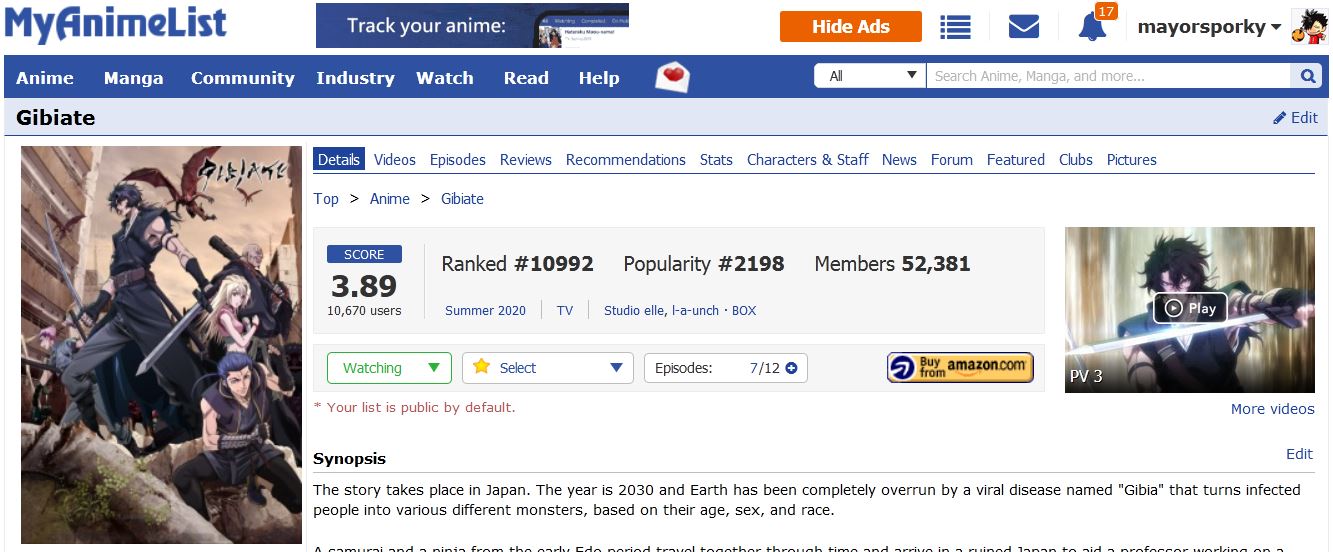This screenshot has height=552, width=1333.
Task: Click the 10,670 users text
Action: tap(364, 311)
